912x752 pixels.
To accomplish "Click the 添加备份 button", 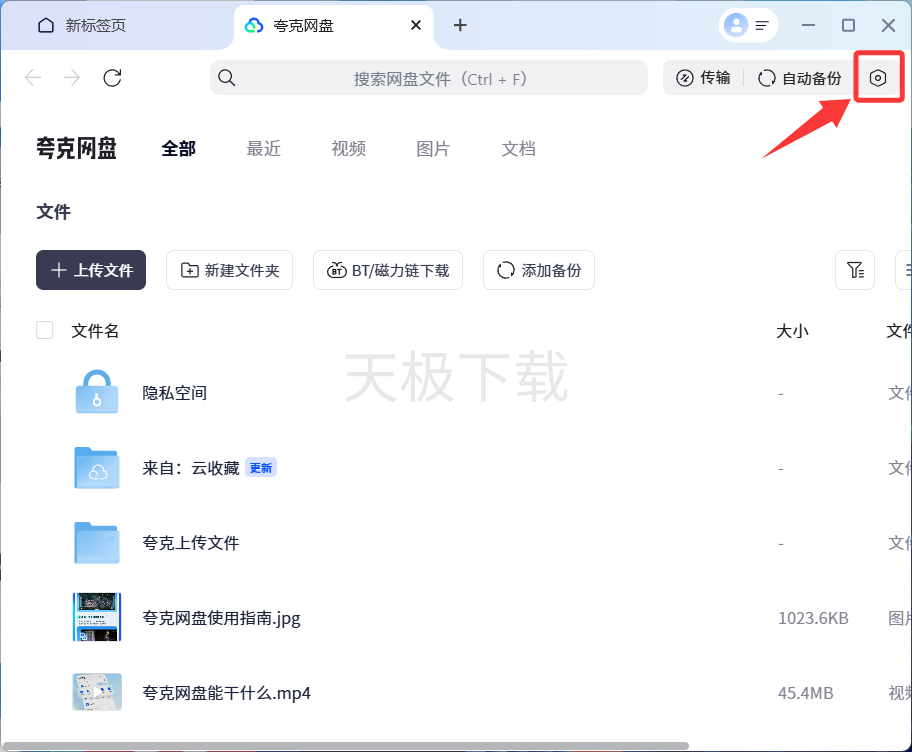I will click(x=539, y=270).
